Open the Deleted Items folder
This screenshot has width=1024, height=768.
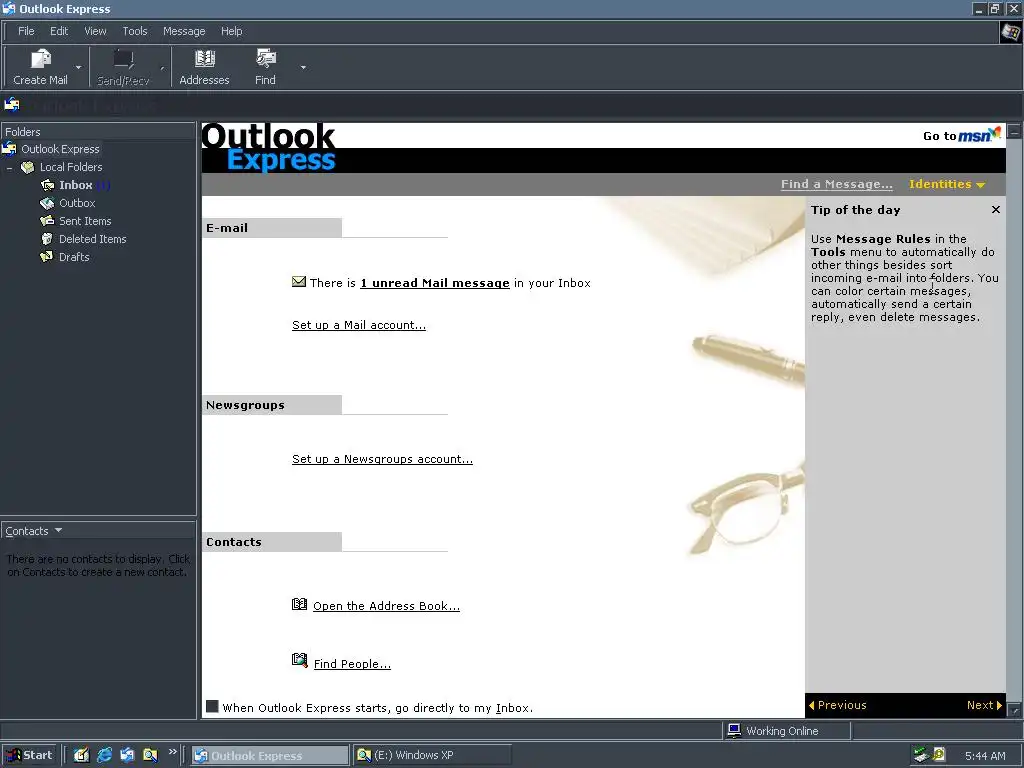pyautogui.click(x=93, y=239)
